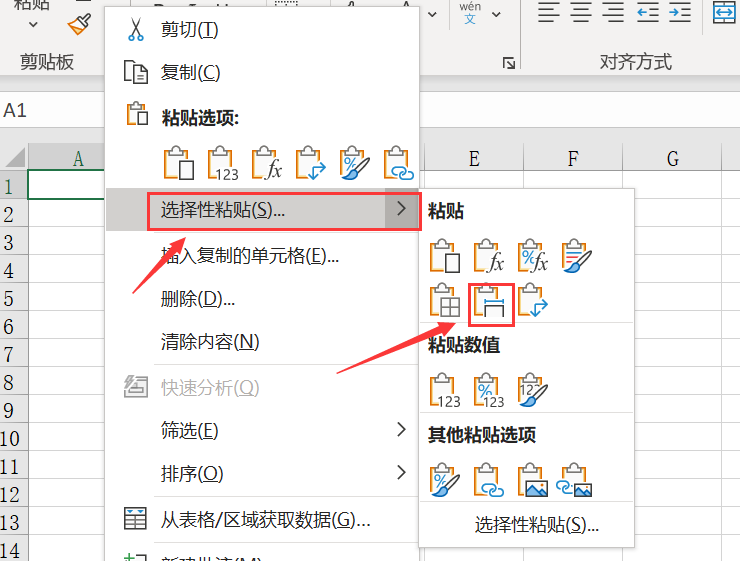Viewport: 740px width, 561px height.
Task: Click Values 123 icon under 粘贴数值
Action: tap(445, 390)
